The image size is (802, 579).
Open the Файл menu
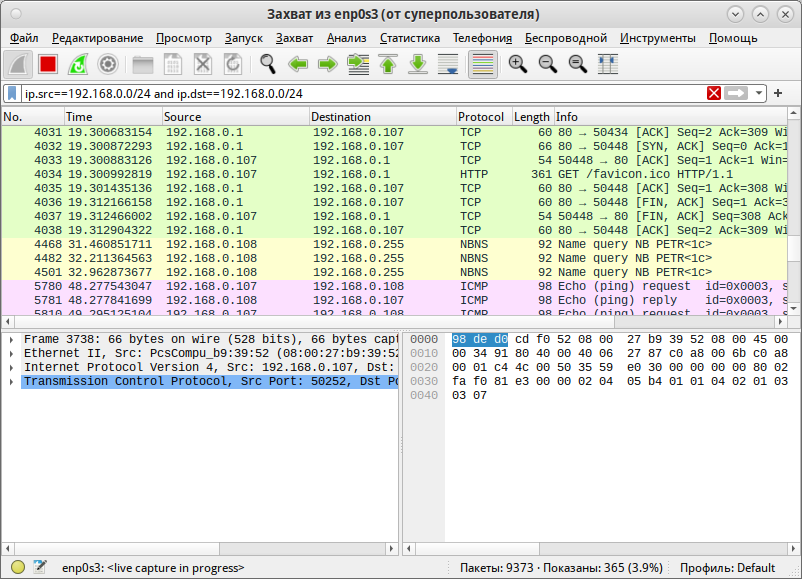click(24, 38)
